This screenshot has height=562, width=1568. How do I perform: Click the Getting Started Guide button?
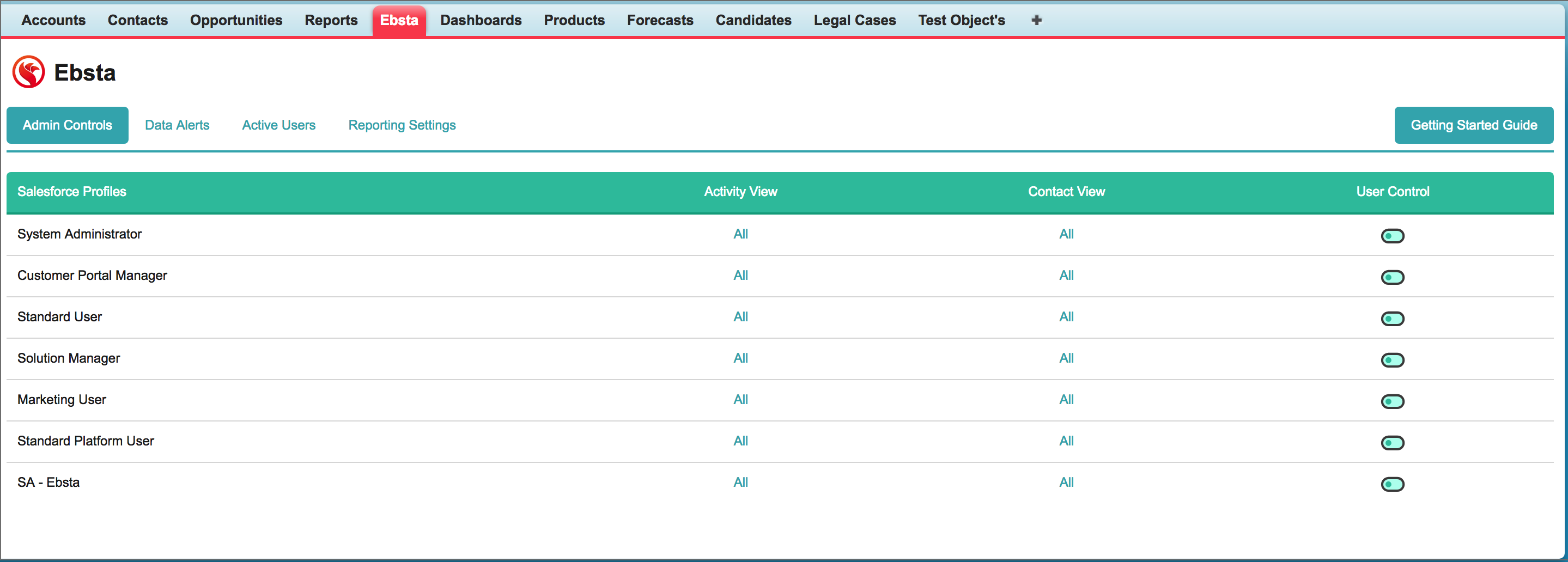pos(1473,125)
